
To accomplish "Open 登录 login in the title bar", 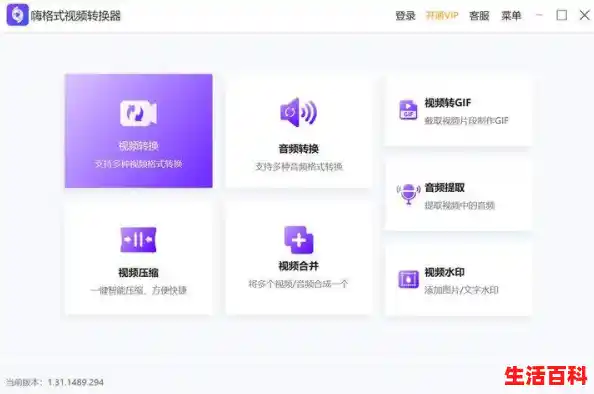I will click(x=405, y=16).
